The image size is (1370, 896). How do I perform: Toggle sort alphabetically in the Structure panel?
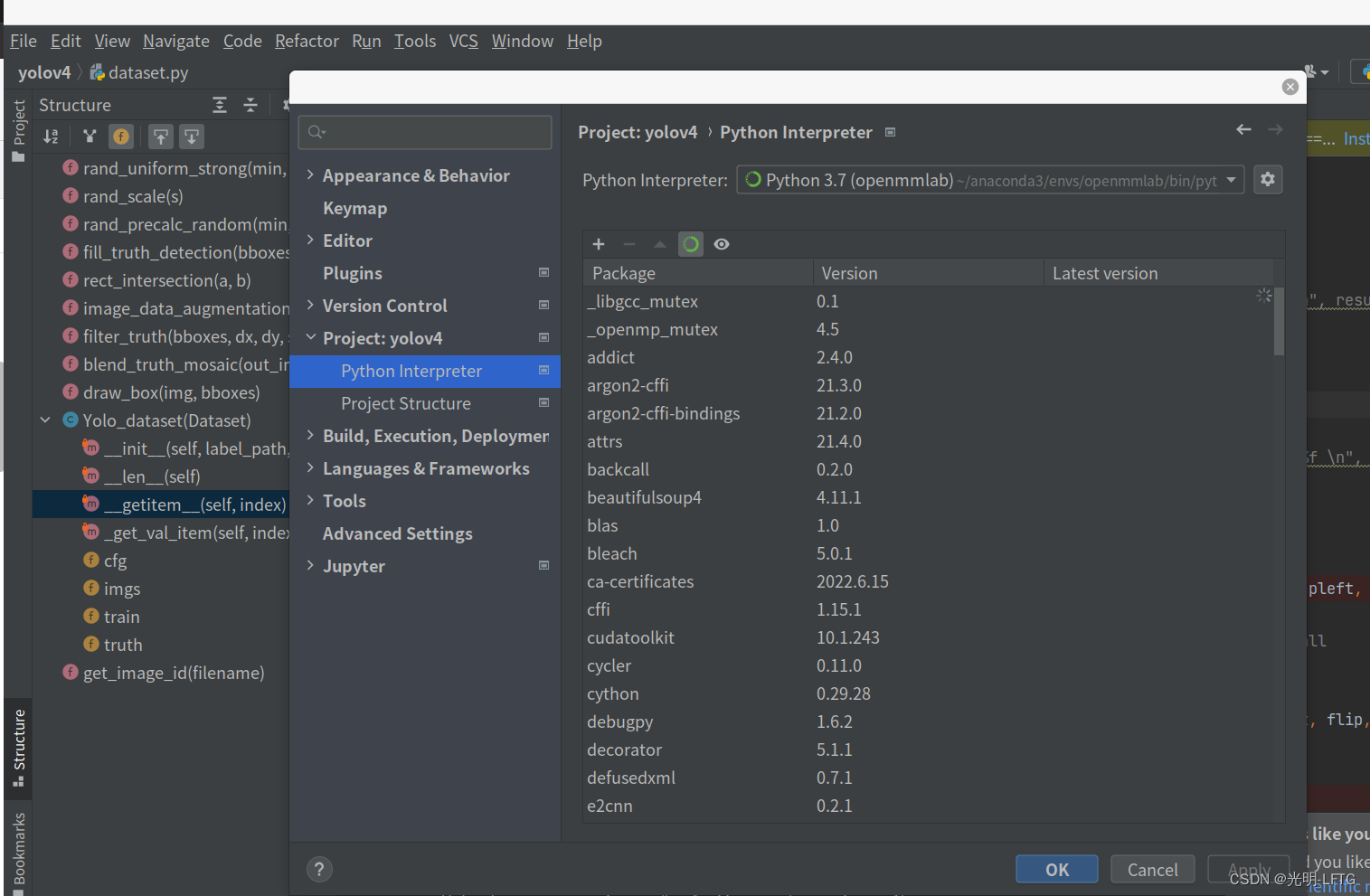click(51, 136)
